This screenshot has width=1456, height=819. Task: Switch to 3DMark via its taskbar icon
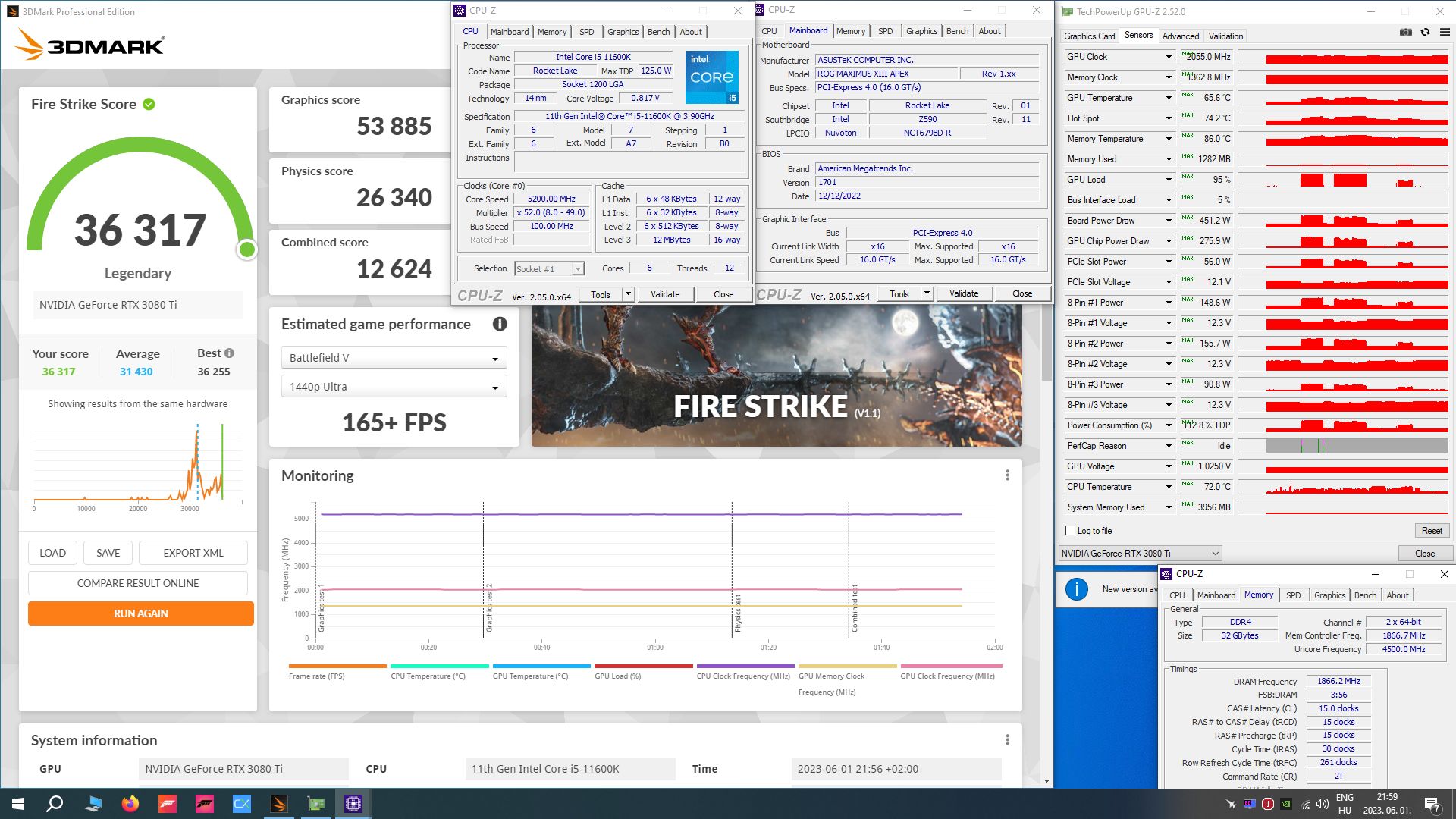(x=278, y=804)
